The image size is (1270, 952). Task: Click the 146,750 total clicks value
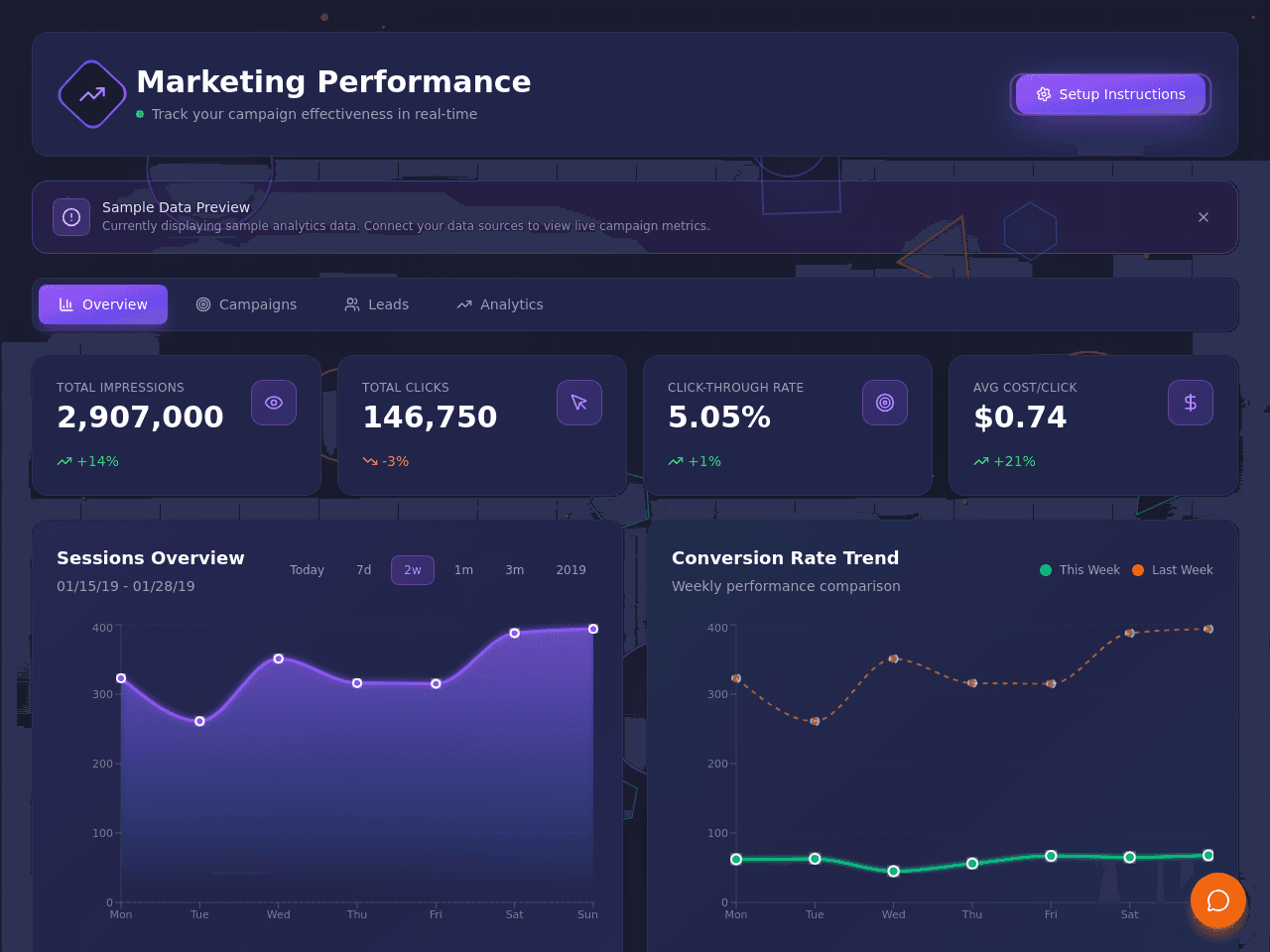pyautogui.click(x=430, y=417)
